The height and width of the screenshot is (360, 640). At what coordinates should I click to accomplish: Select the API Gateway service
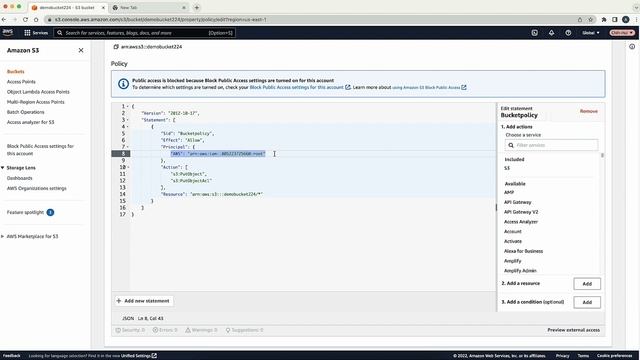(x=518, y=202)
